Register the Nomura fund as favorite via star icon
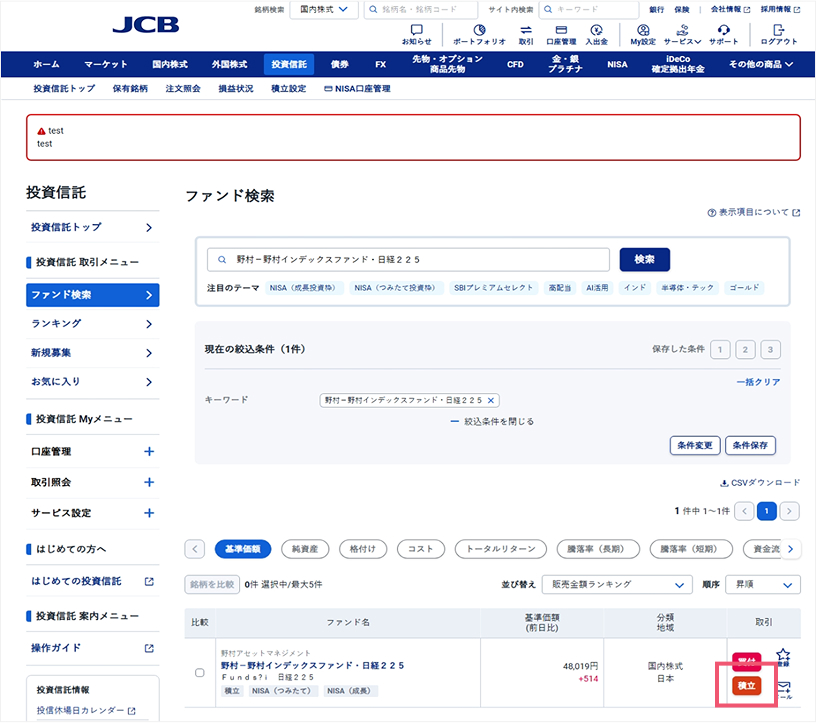Viewport: 816px width, 723px height. pos(783,653)
